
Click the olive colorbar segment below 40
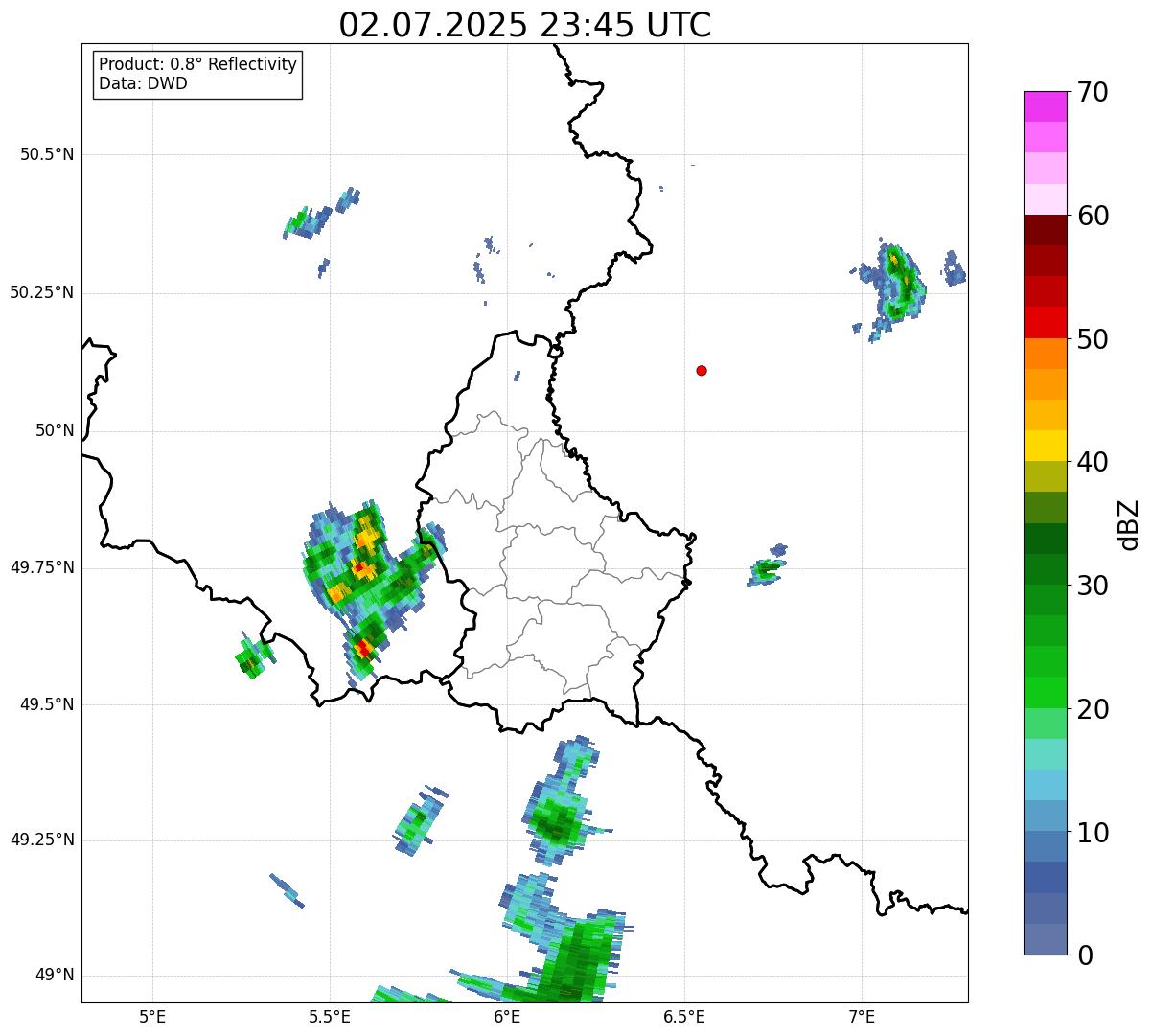click(1046, 476)
